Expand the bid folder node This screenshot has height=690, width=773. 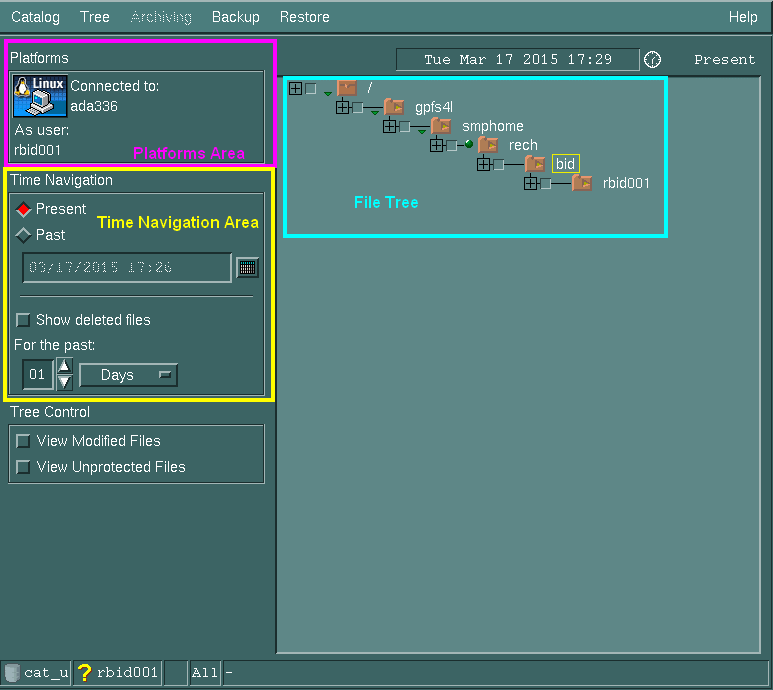[x=484, y=164]
